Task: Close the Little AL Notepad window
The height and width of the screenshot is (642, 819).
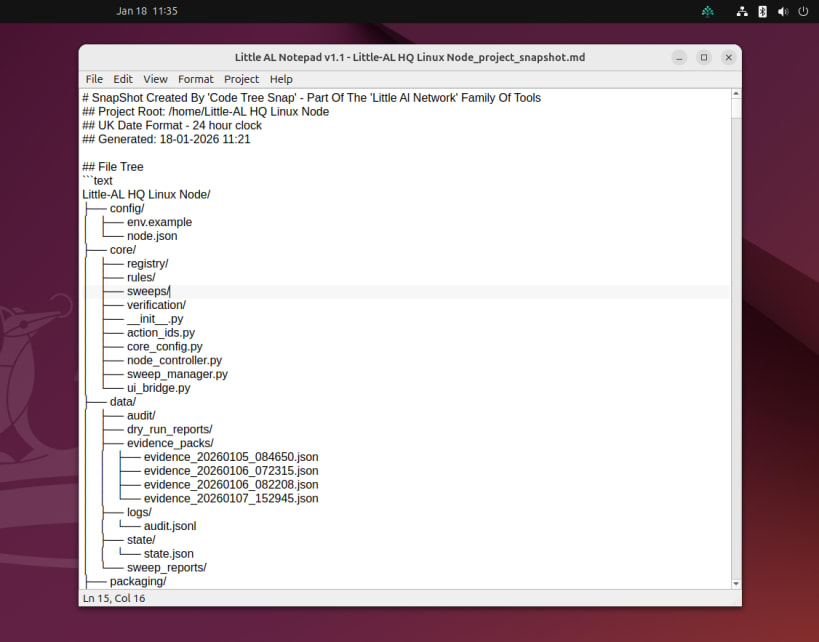Action: (729, 57)
